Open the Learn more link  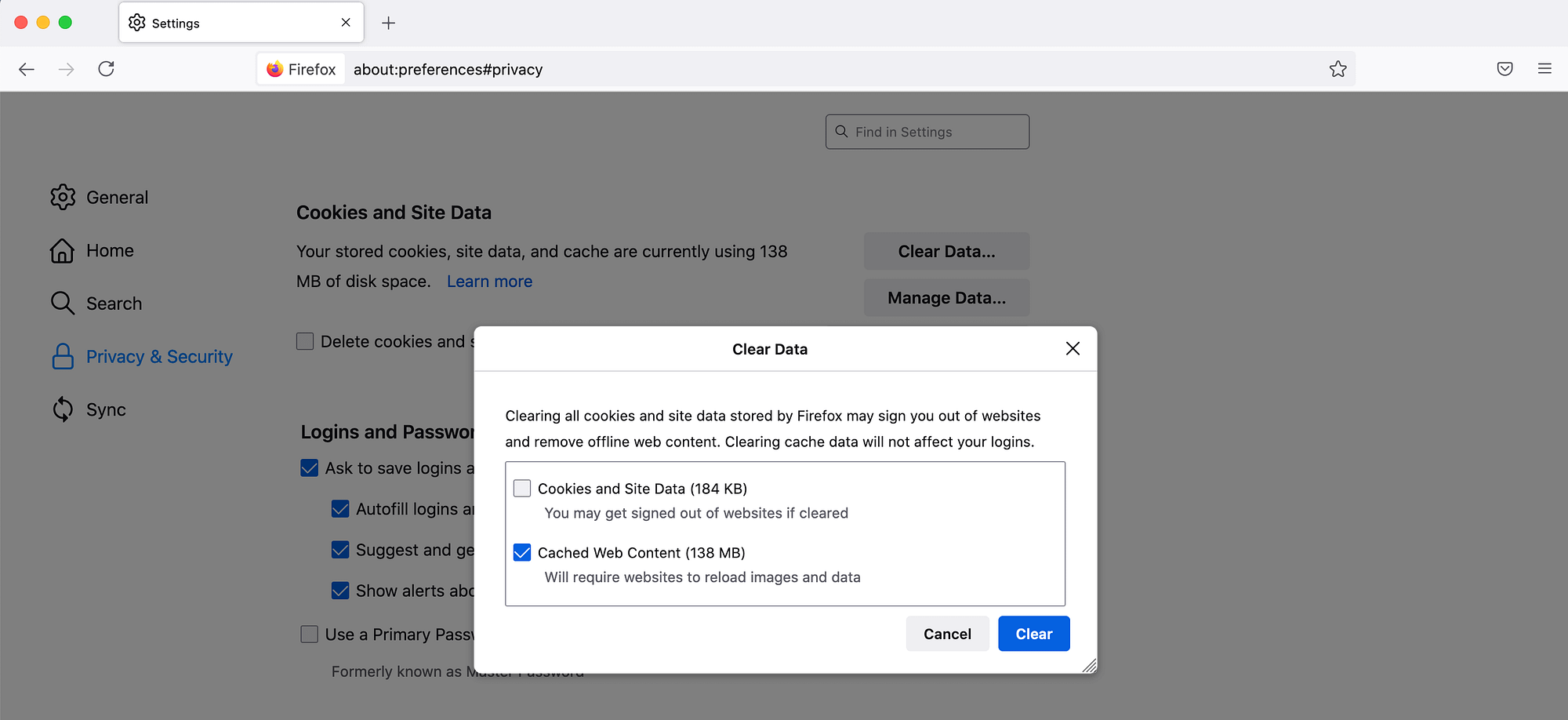coord(489,281)
